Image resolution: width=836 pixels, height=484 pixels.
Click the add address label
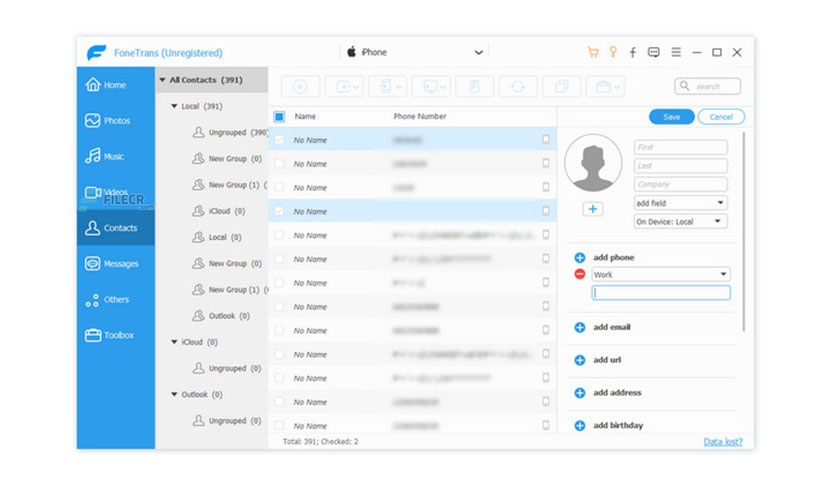[617, 393]
